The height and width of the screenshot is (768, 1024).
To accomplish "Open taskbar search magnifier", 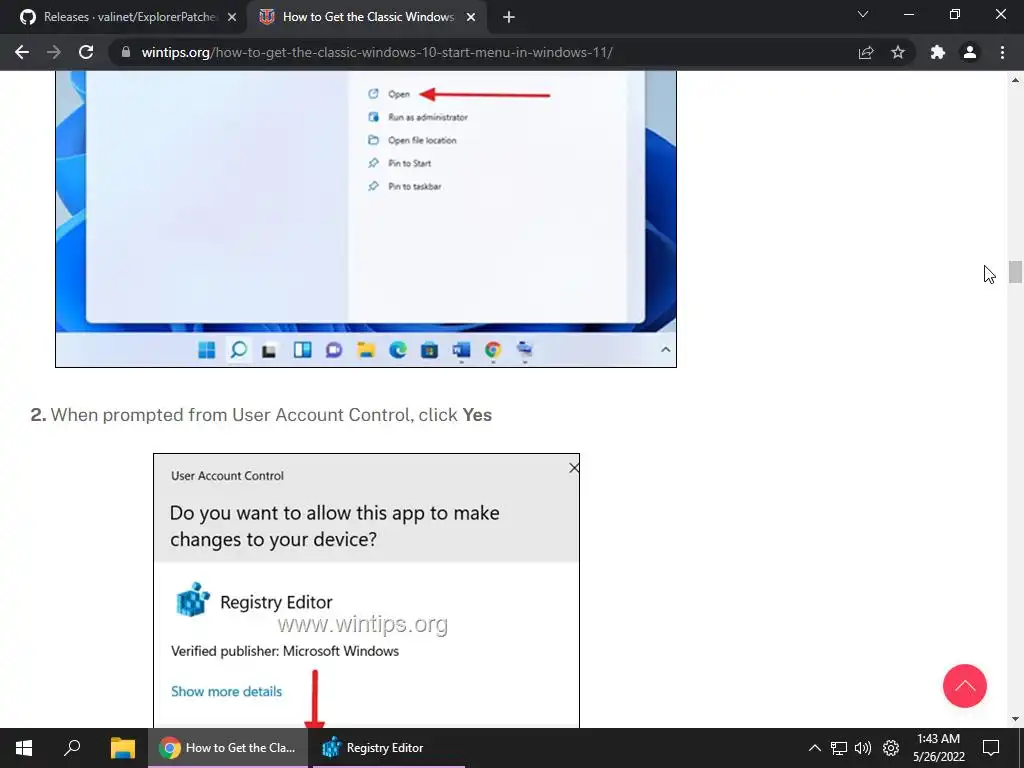I will (x=72, y=748).
